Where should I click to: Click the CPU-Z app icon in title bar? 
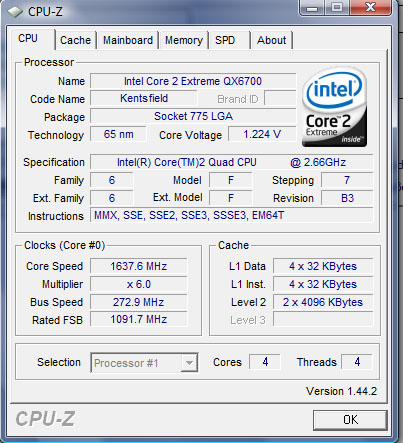coord(15,12)
